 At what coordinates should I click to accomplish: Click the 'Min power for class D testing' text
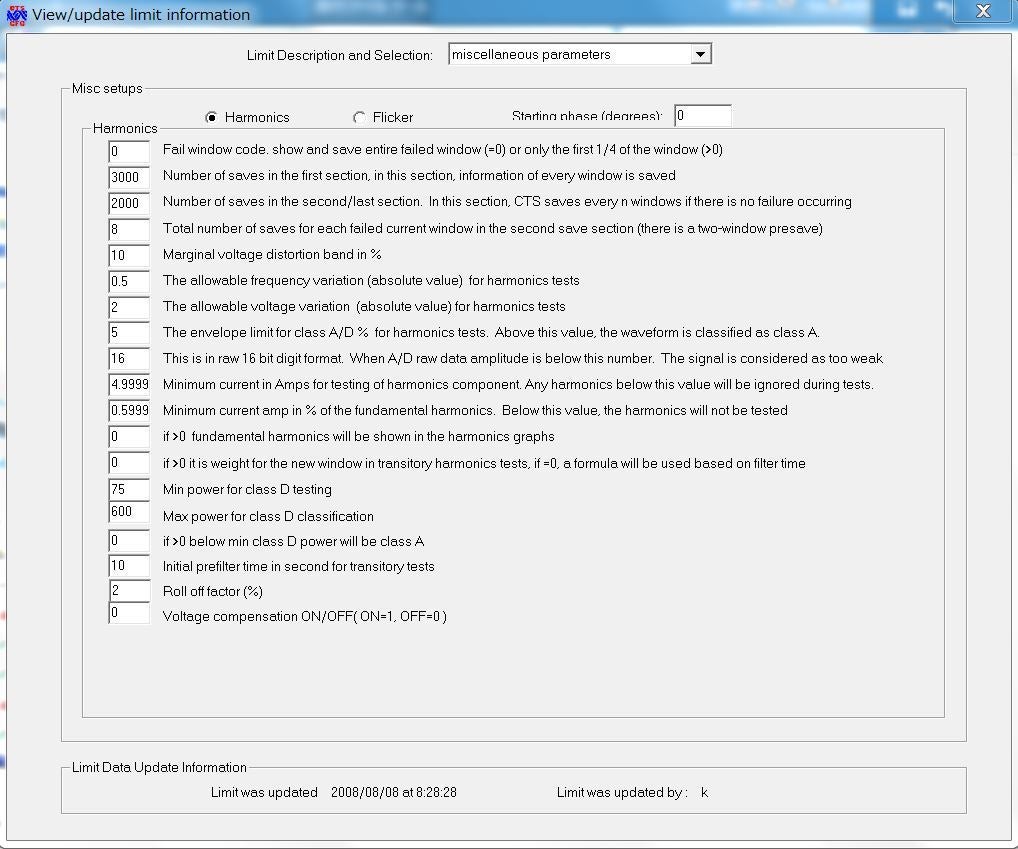pyautogui.click(x=247, y=489)
